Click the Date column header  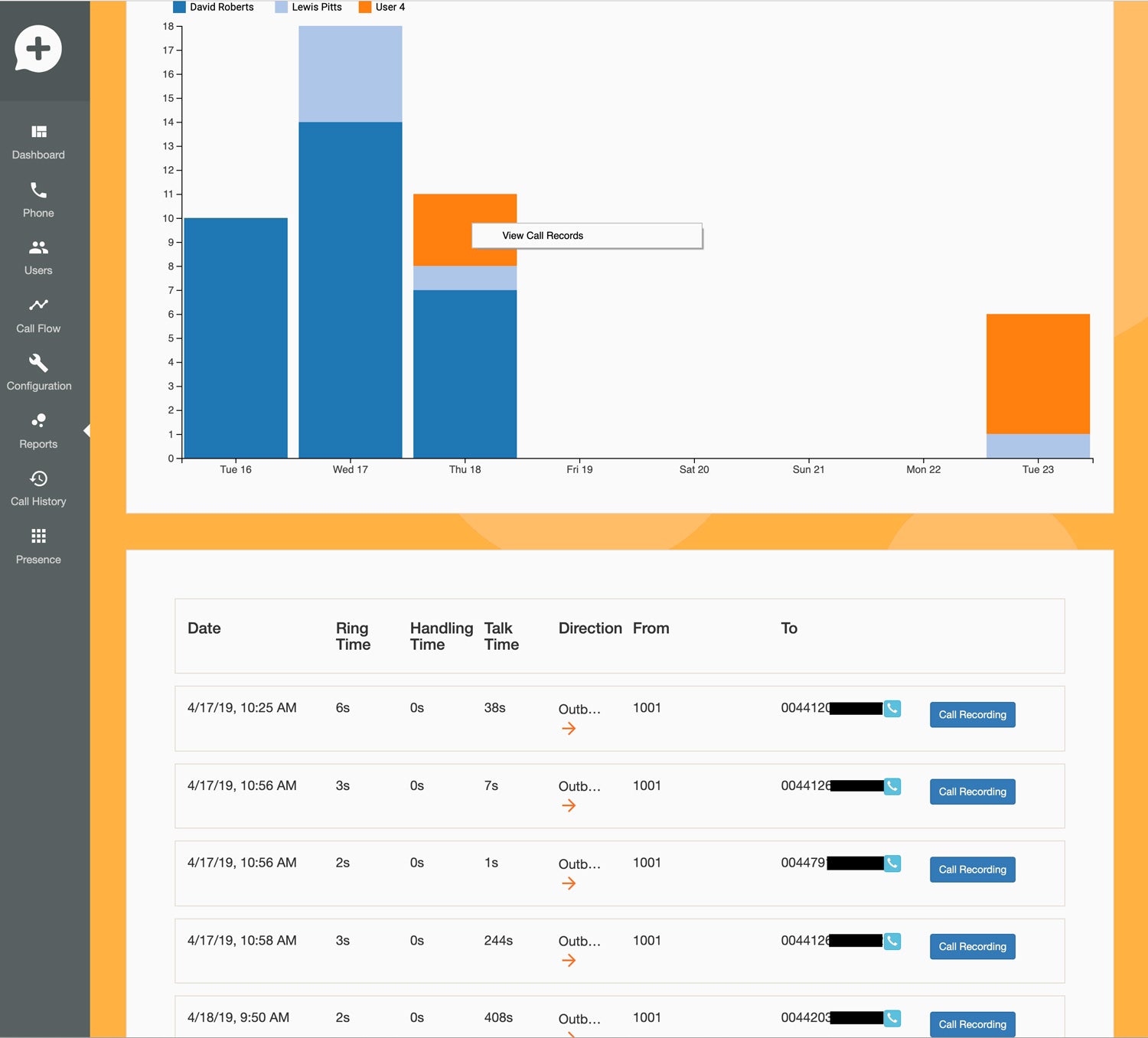[x=204, y=628]
